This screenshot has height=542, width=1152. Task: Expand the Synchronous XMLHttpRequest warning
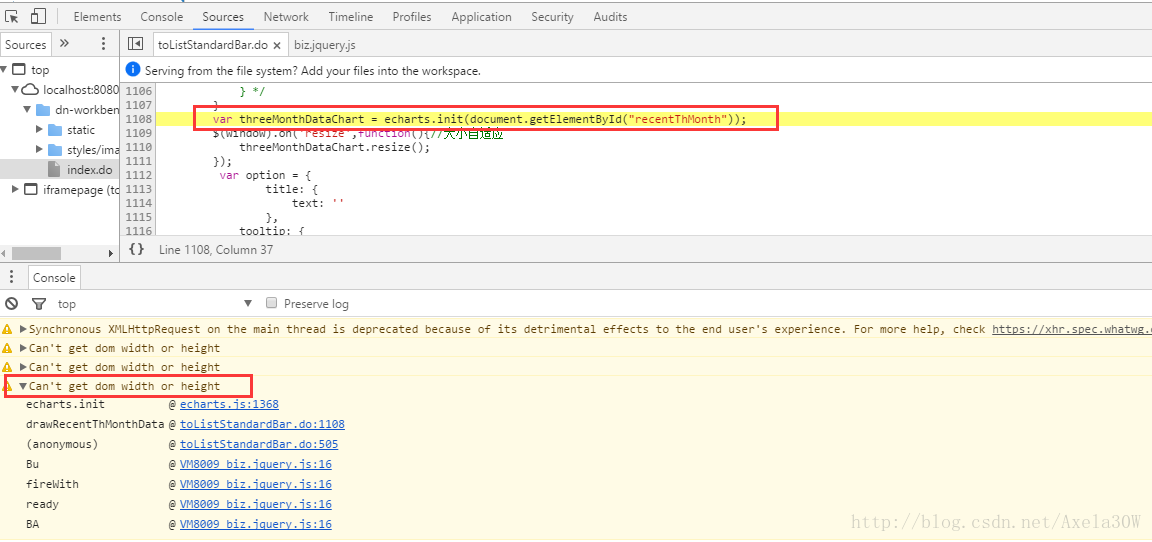tap(24, 329)
